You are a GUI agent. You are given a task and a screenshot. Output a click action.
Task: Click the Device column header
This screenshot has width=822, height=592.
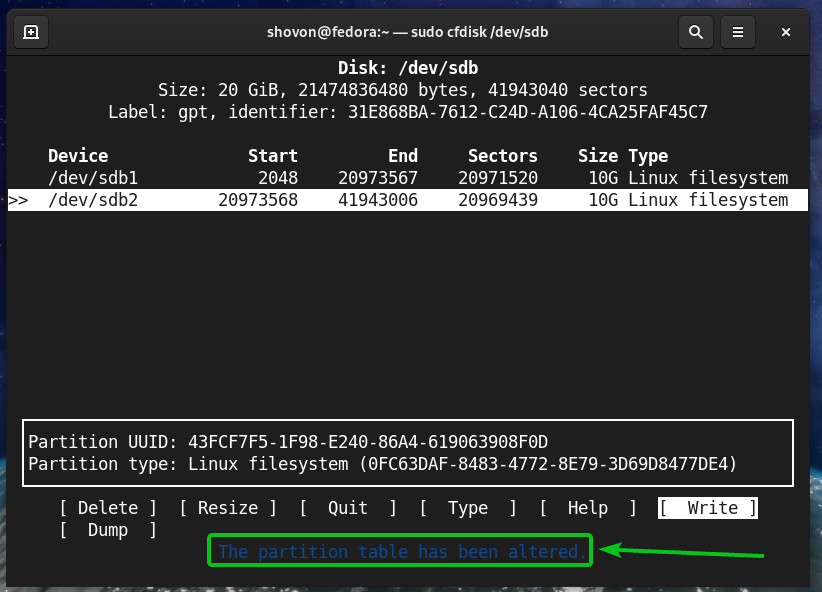tap(78, 156)
